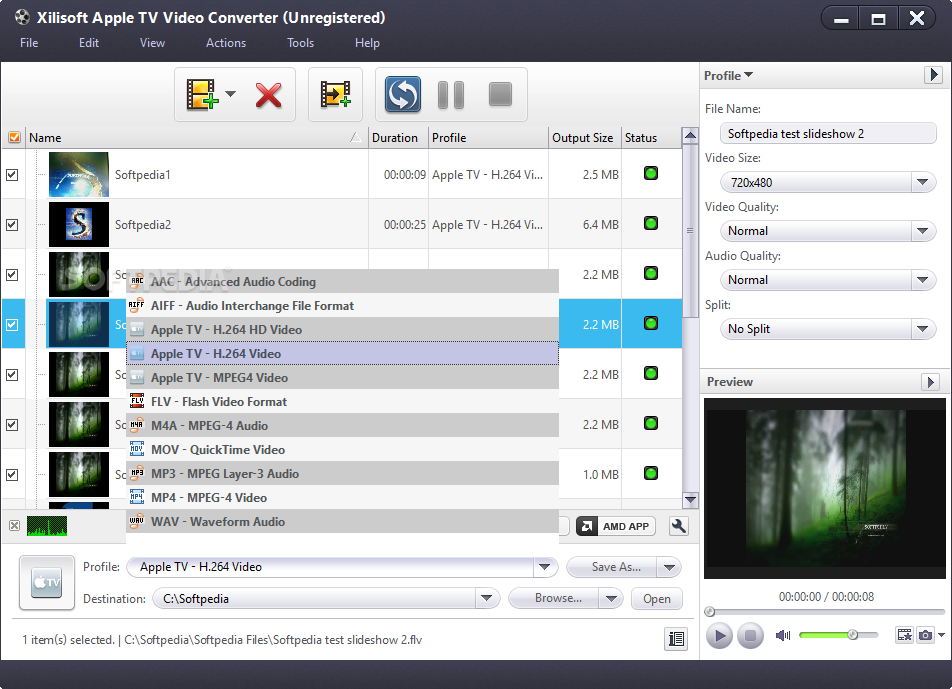
Task: Open the File menu
Action: coord(29,43)
